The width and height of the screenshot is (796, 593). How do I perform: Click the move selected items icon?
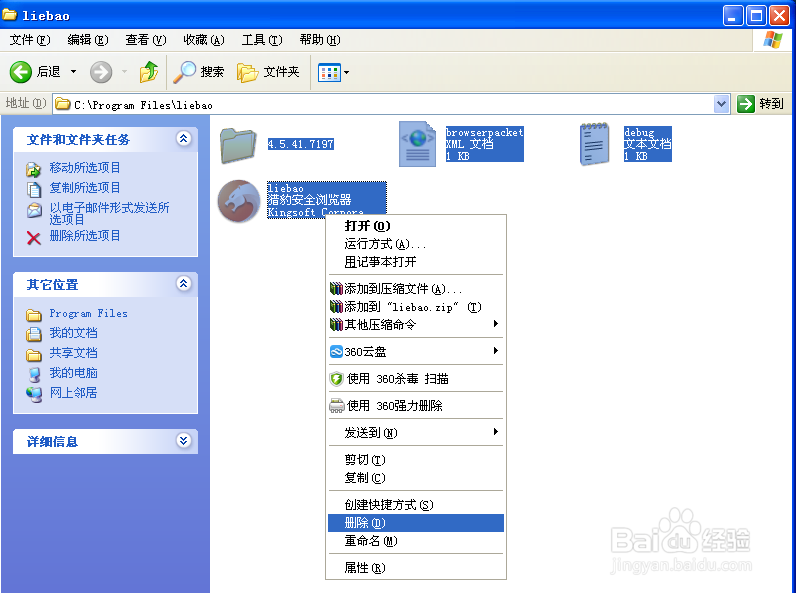tap(34, 169)
